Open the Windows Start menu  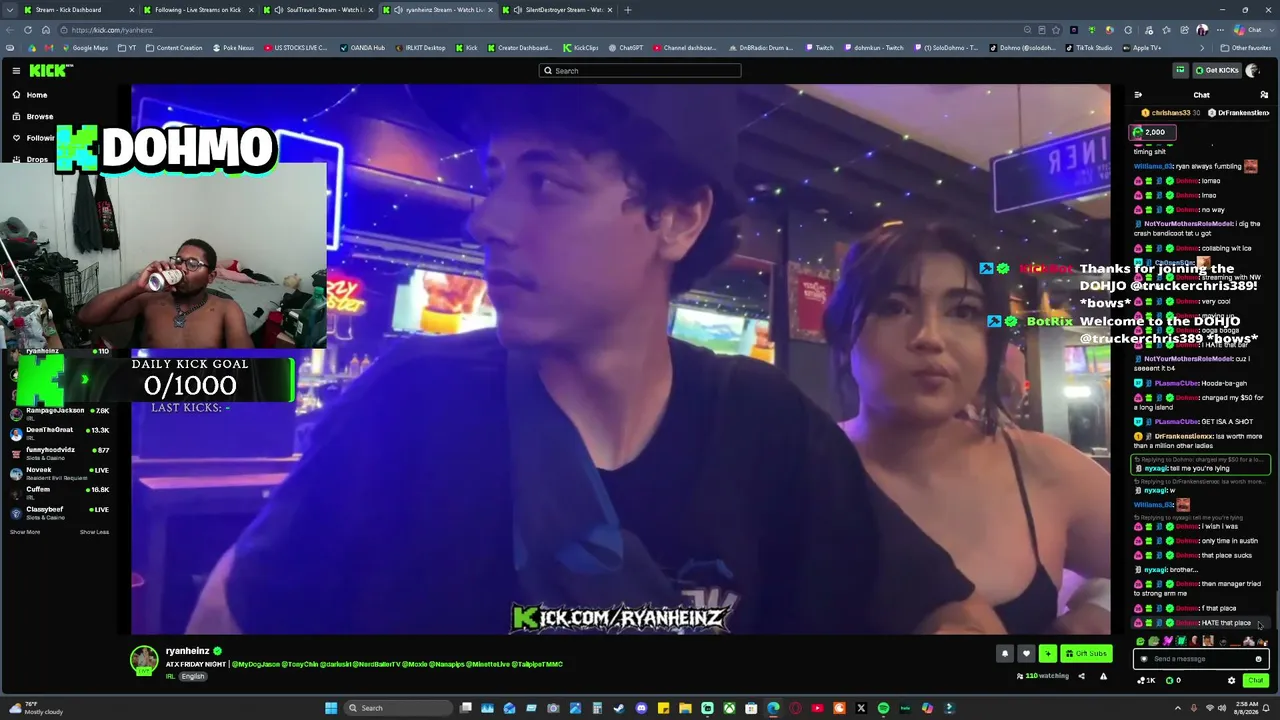pyautogui.click(x=331, y=708)
